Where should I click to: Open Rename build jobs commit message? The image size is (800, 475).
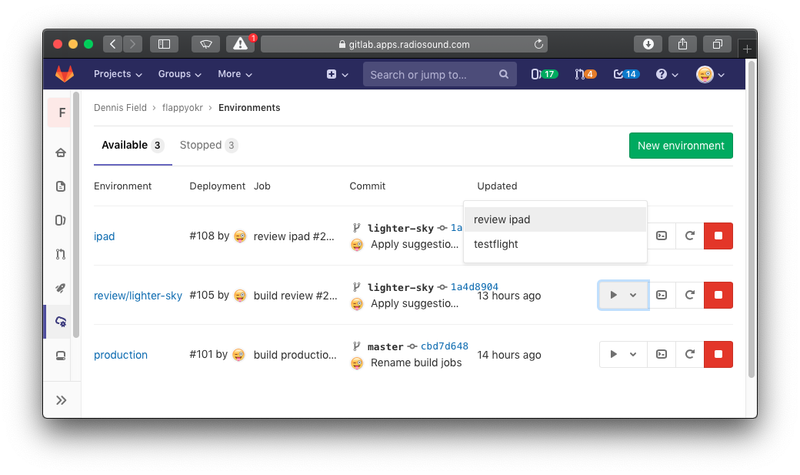(416, 363)
